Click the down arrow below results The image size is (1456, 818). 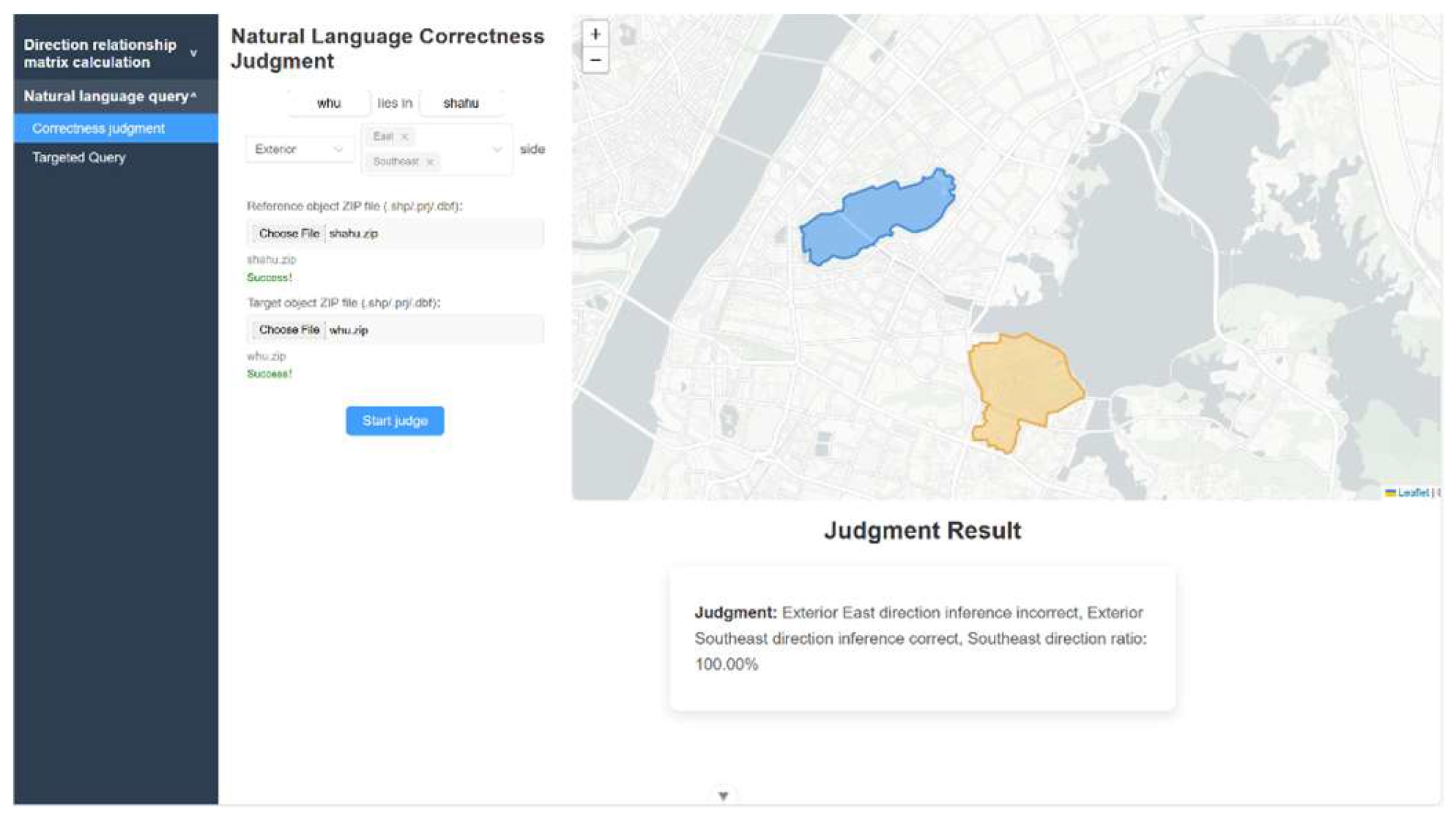(722, 796)
